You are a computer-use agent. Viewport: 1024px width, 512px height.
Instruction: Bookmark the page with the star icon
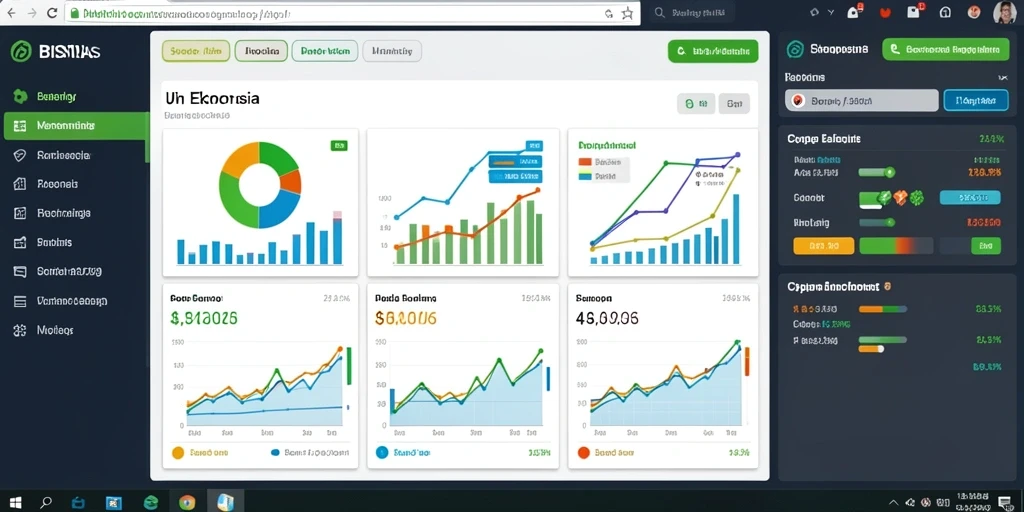628,13
